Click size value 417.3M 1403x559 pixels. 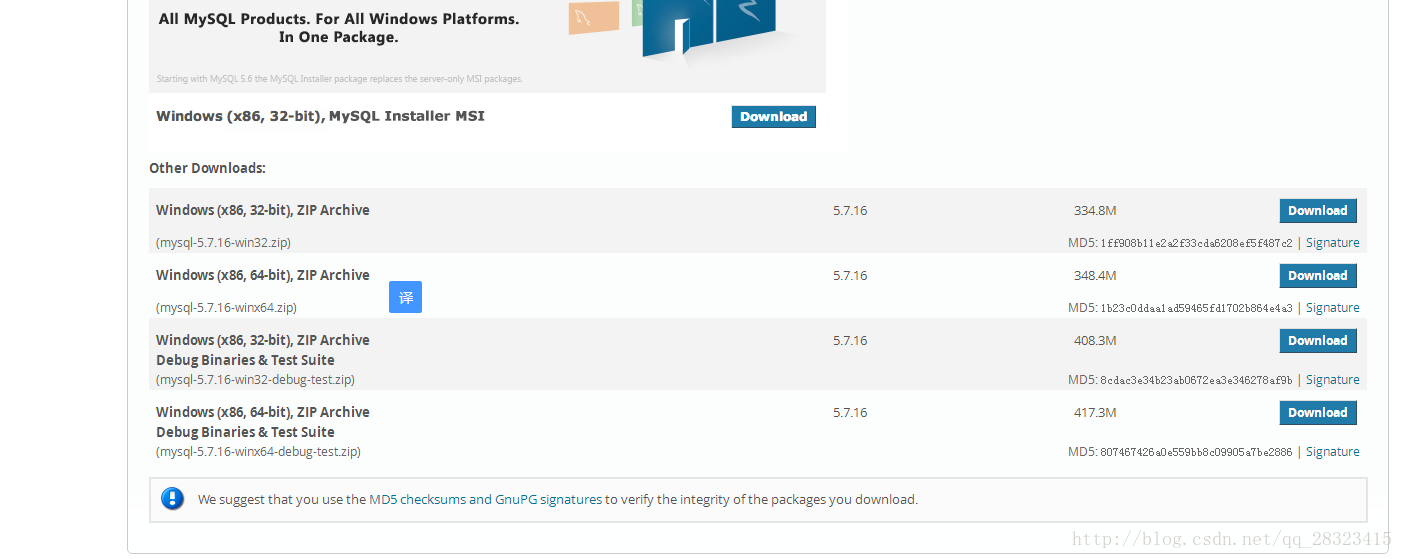coord(1095,413)
